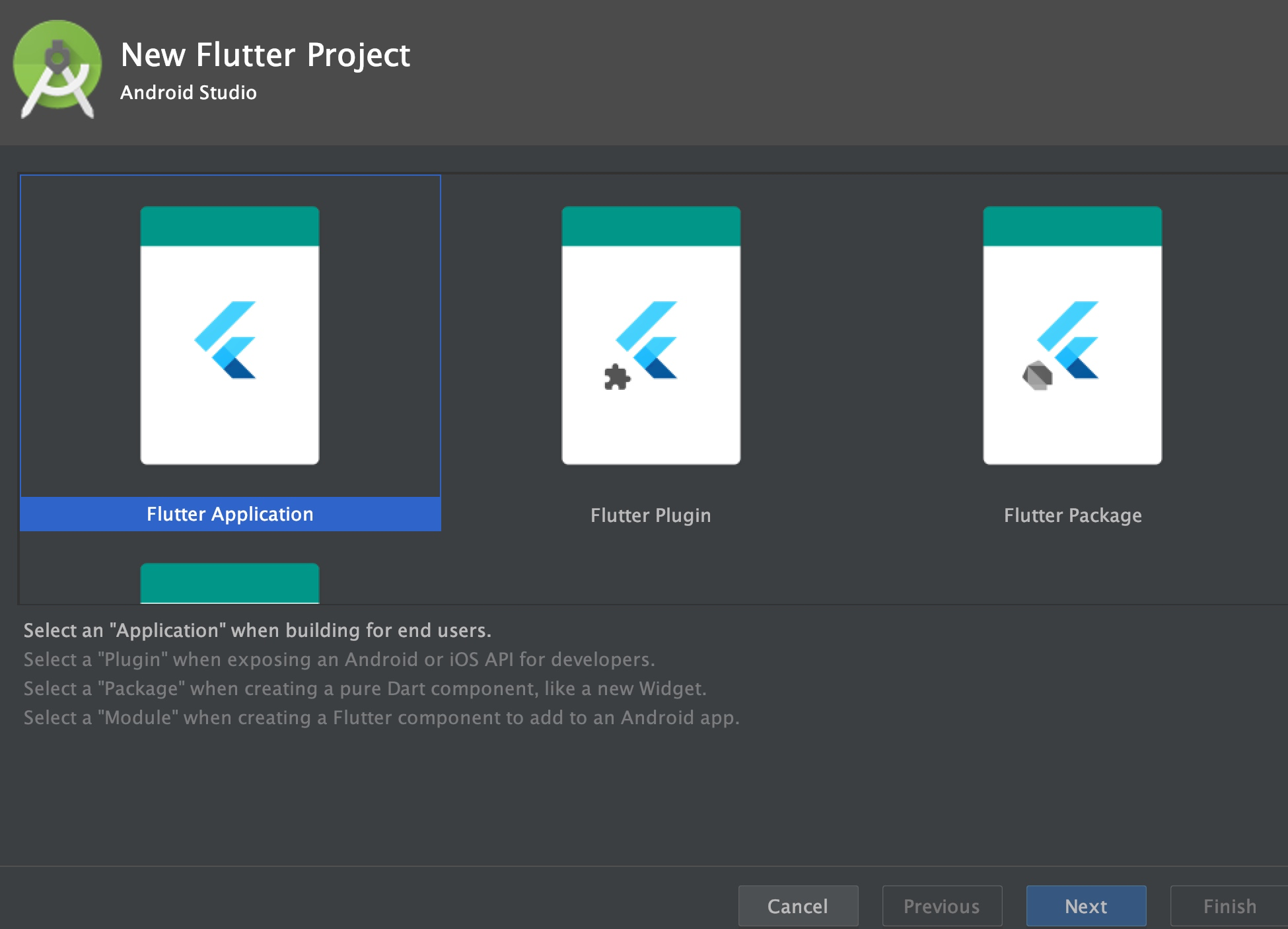
Task: Click the Flutter Plugin label
Action: (651, 515)
